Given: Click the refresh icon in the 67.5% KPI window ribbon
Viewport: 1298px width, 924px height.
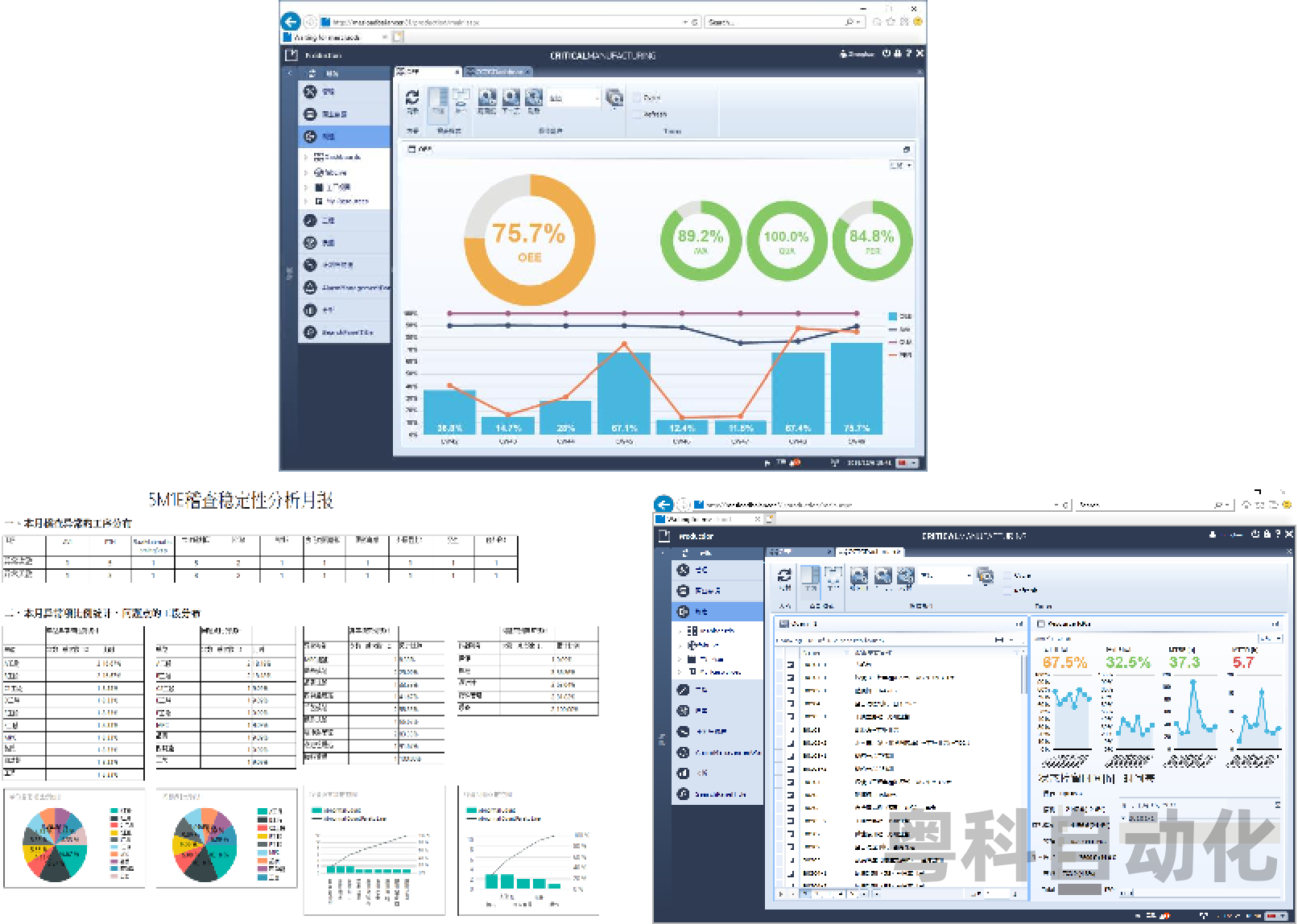Looking at the screenshot, I should tap(784, 577).
